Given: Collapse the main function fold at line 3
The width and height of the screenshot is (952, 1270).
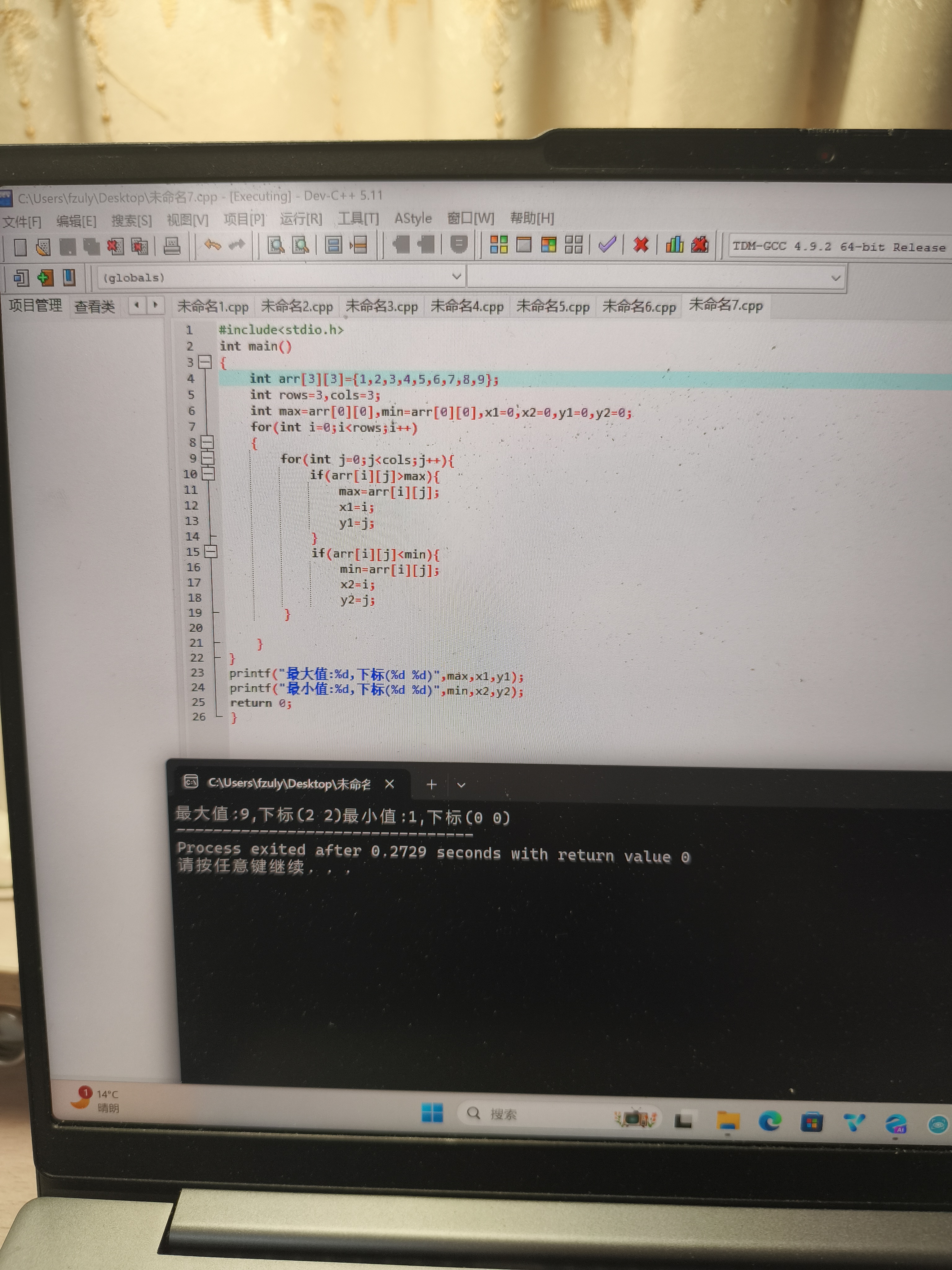Looking at the screenshot, I should (x=205, y=362).
